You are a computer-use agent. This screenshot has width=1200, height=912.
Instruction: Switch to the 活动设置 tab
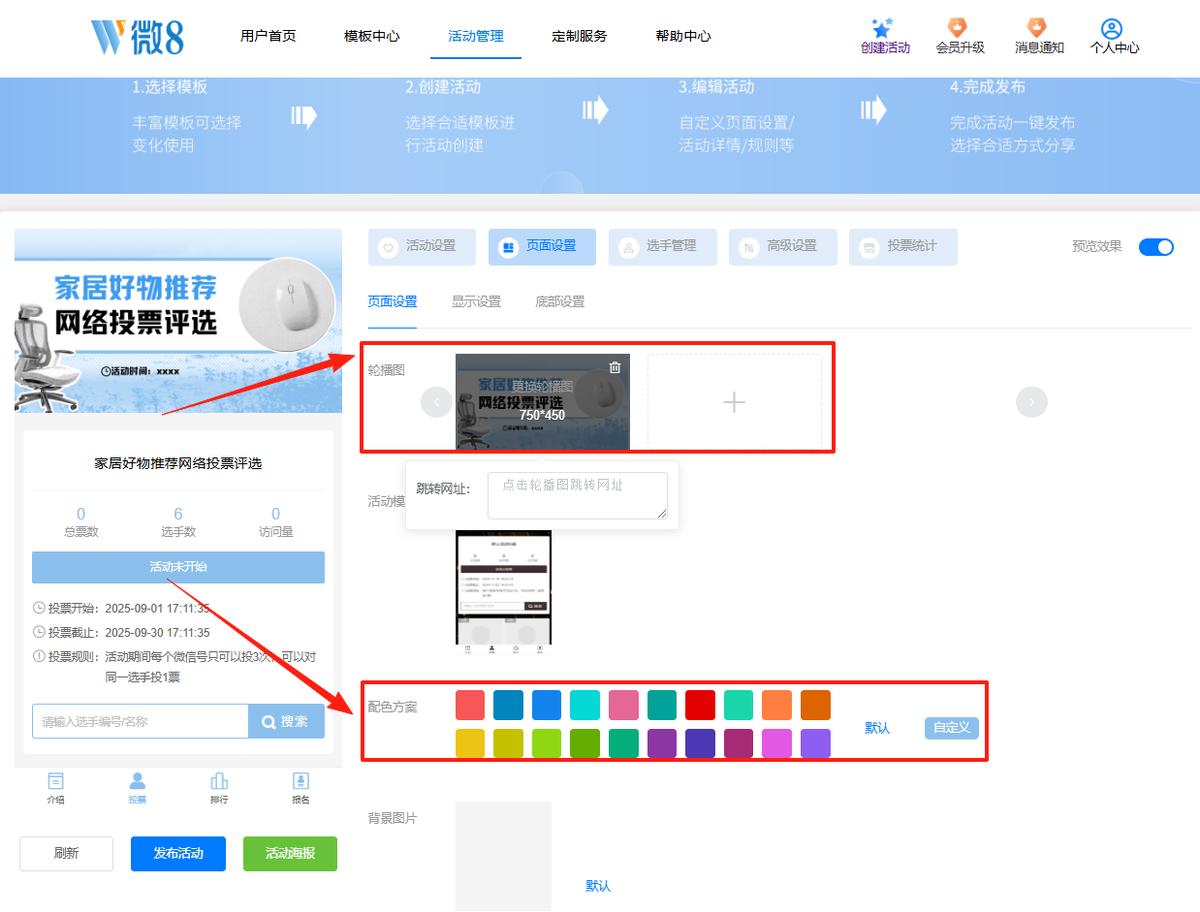pyautogui.click(x=422, y=247)
